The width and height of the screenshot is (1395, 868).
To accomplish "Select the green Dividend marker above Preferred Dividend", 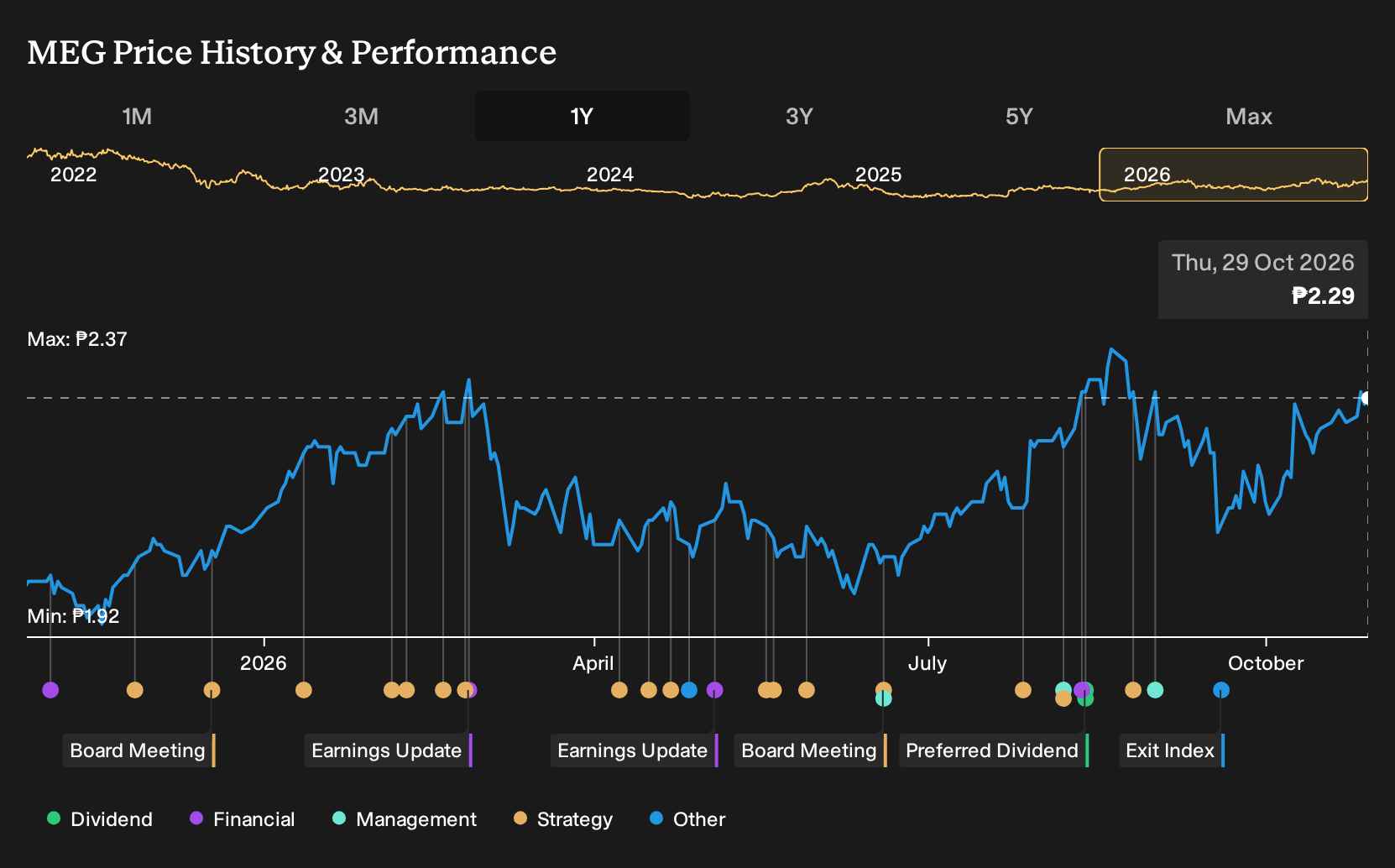I will click(1085, 698).
